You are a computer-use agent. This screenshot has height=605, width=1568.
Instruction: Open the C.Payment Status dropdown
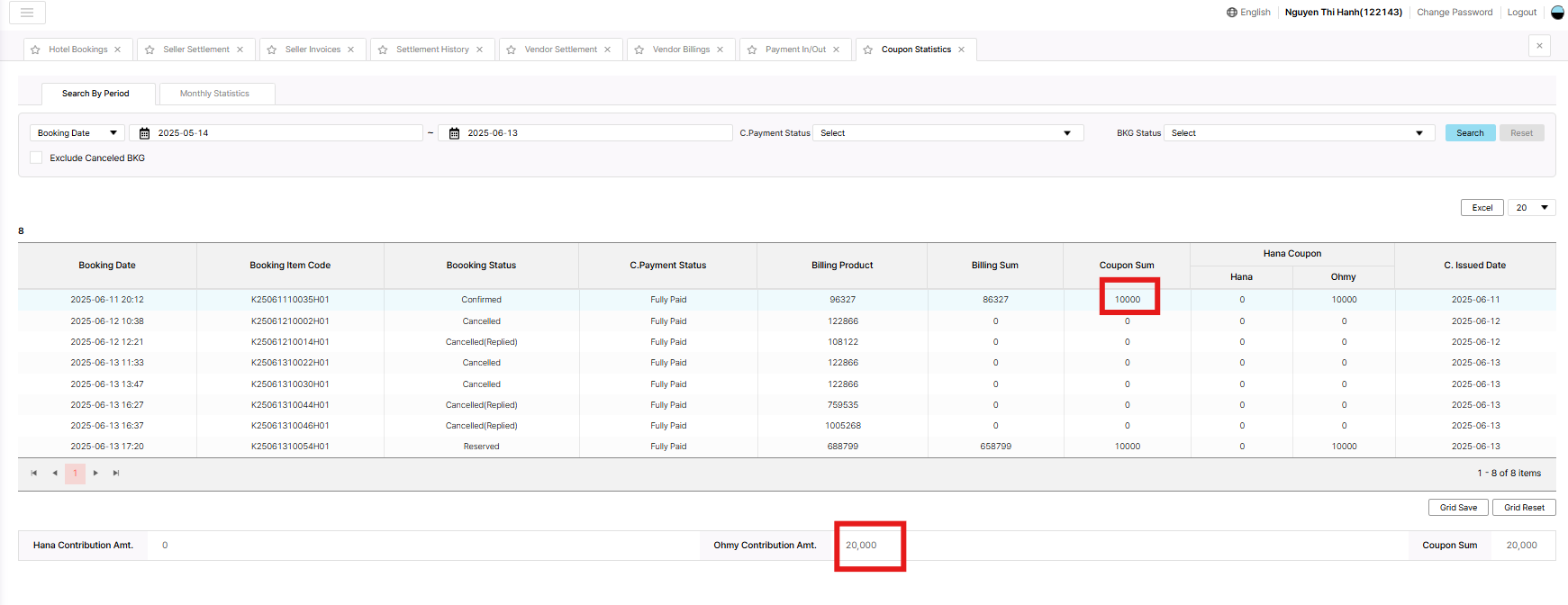947,133
